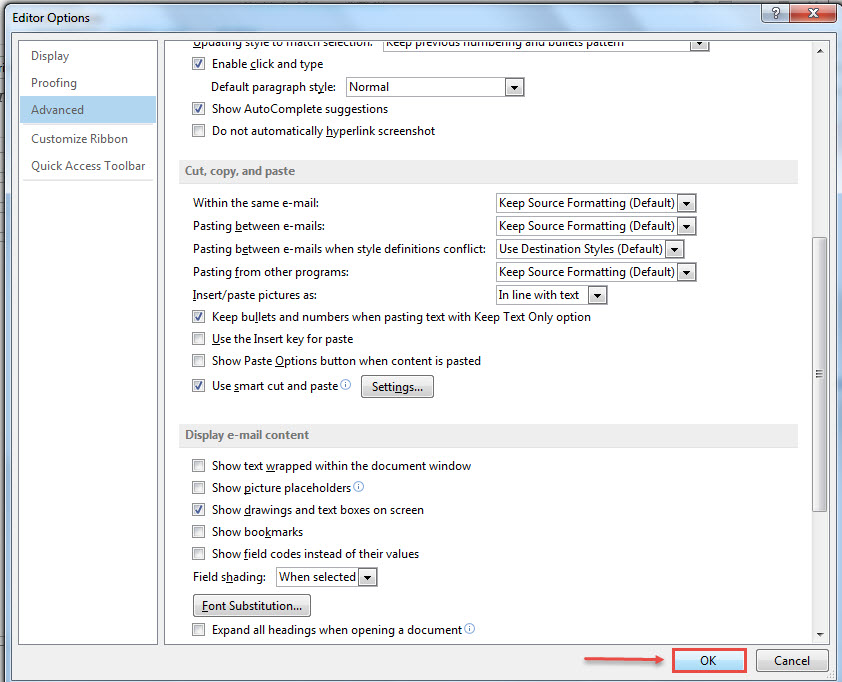Click scroll up arrow of options pane
This screenshot has width=842, height=682.
(820, 51)
